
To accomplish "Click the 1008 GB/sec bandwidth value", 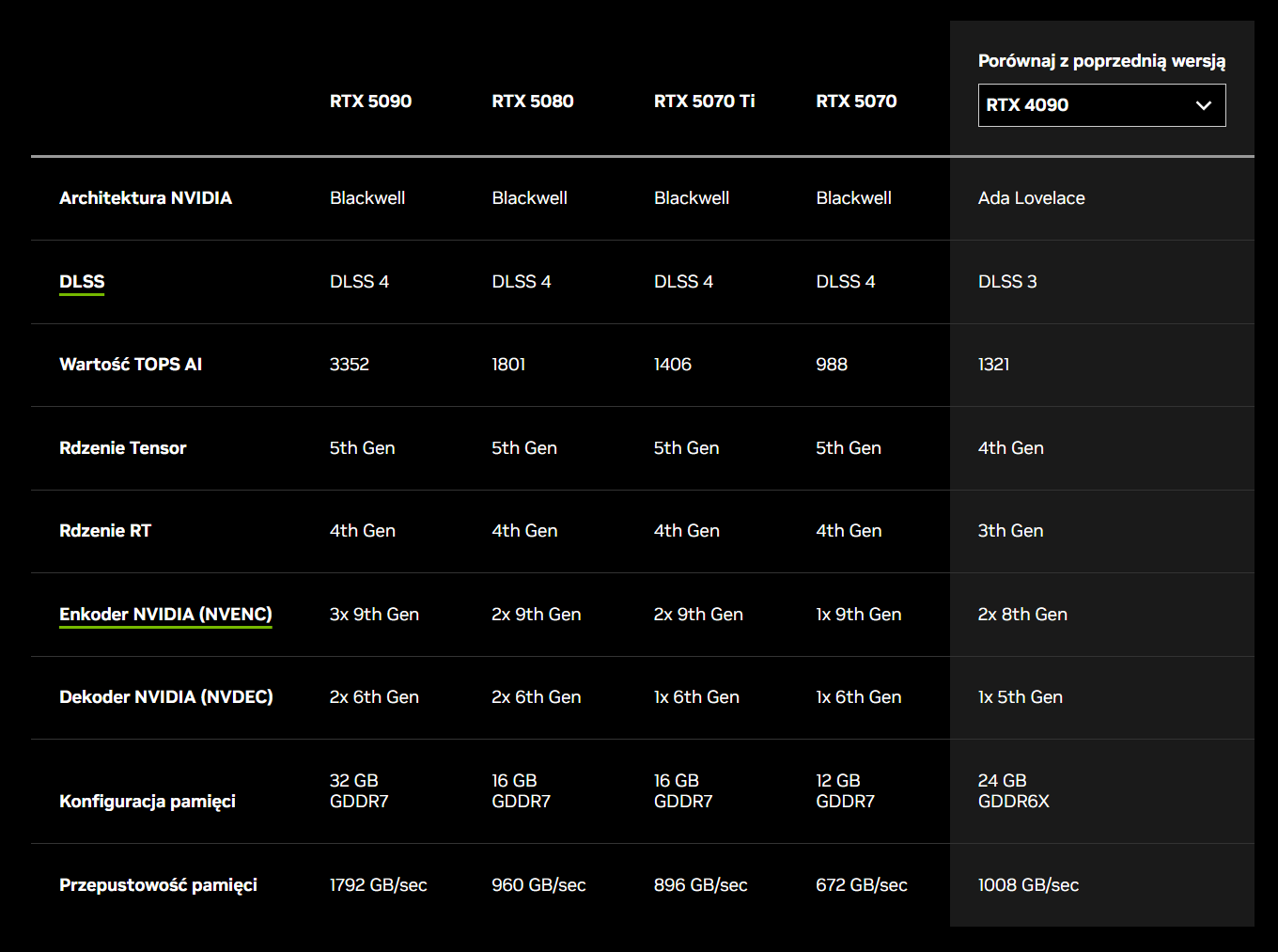I will [x=1028, y=885].
